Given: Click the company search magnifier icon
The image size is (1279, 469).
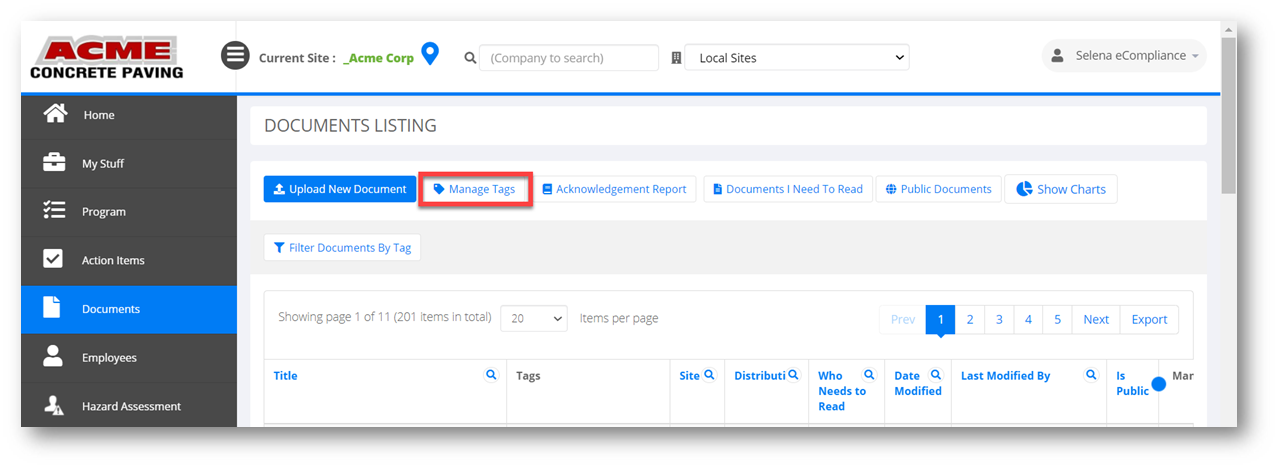Looking at the screenshot, I should [x=470, y=58].
